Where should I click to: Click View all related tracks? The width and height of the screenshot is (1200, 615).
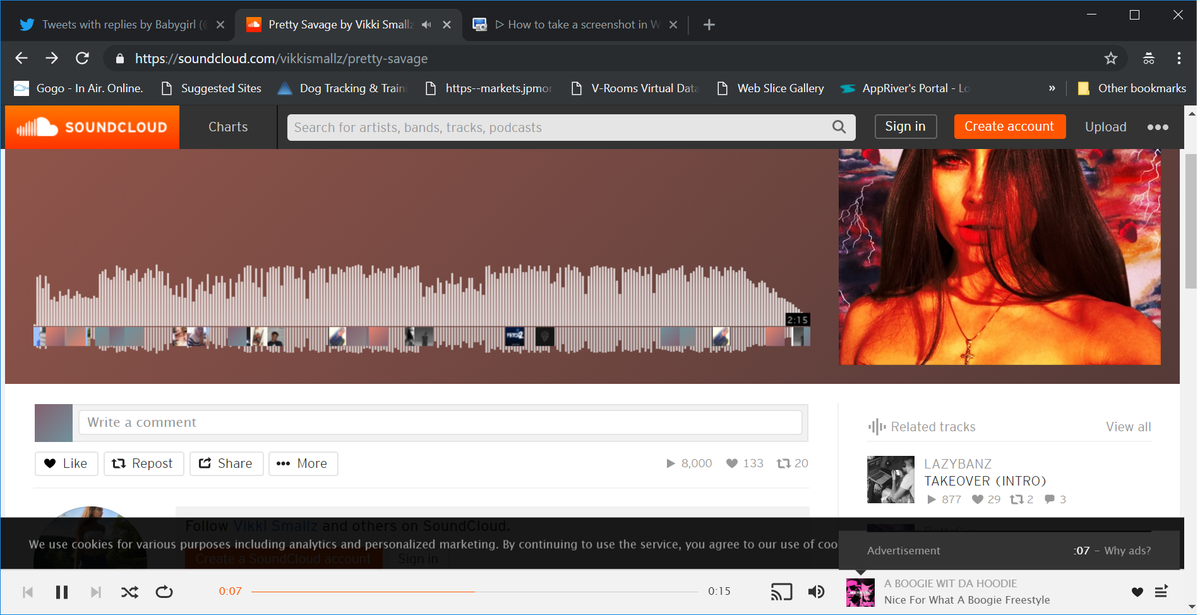pyautogui.click(x=1128, y=426)
